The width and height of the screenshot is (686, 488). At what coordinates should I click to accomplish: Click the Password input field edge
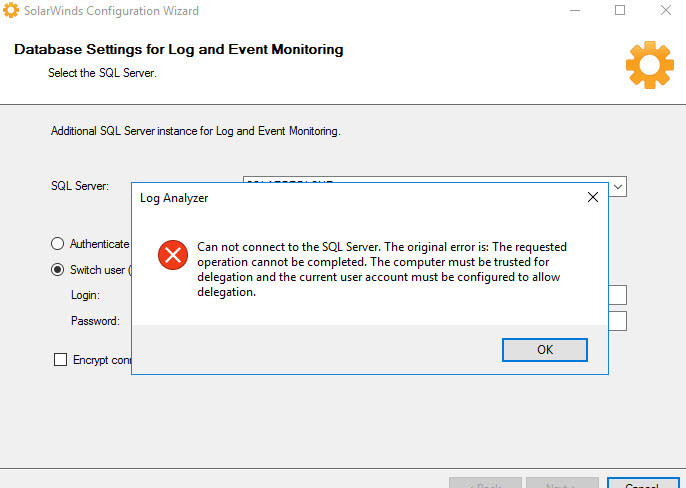618,321
